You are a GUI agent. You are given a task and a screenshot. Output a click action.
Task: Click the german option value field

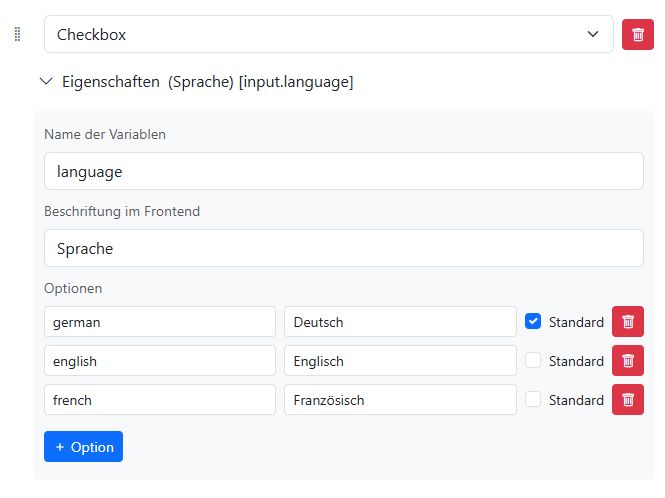[160, 322]
